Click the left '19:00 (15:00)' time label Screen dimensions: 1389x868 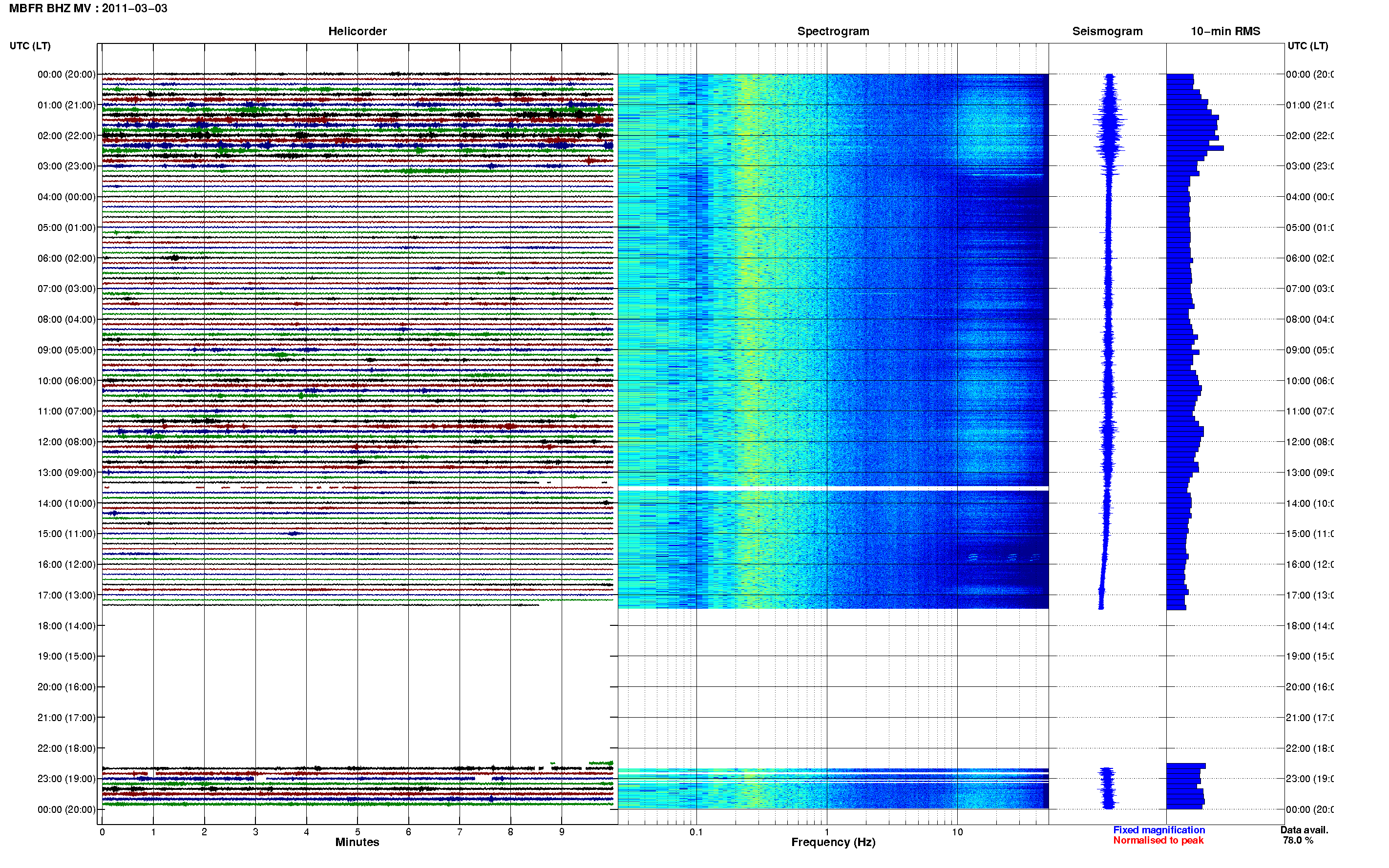pos(66,656)
